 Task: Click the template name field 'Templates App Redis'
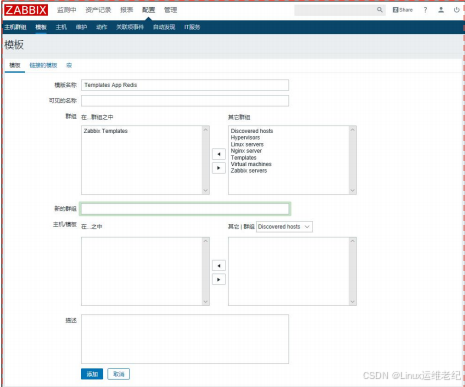point(185,85)
